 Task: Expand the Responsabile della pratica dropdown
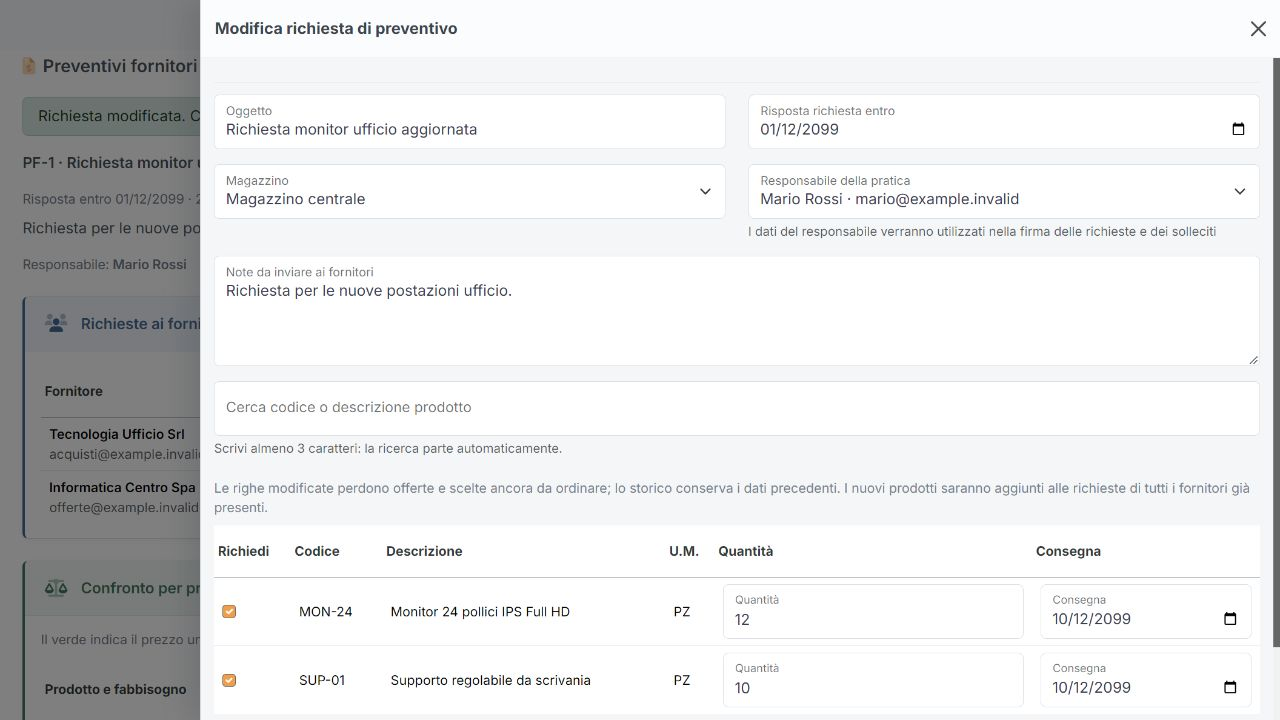pos(1004,191)
